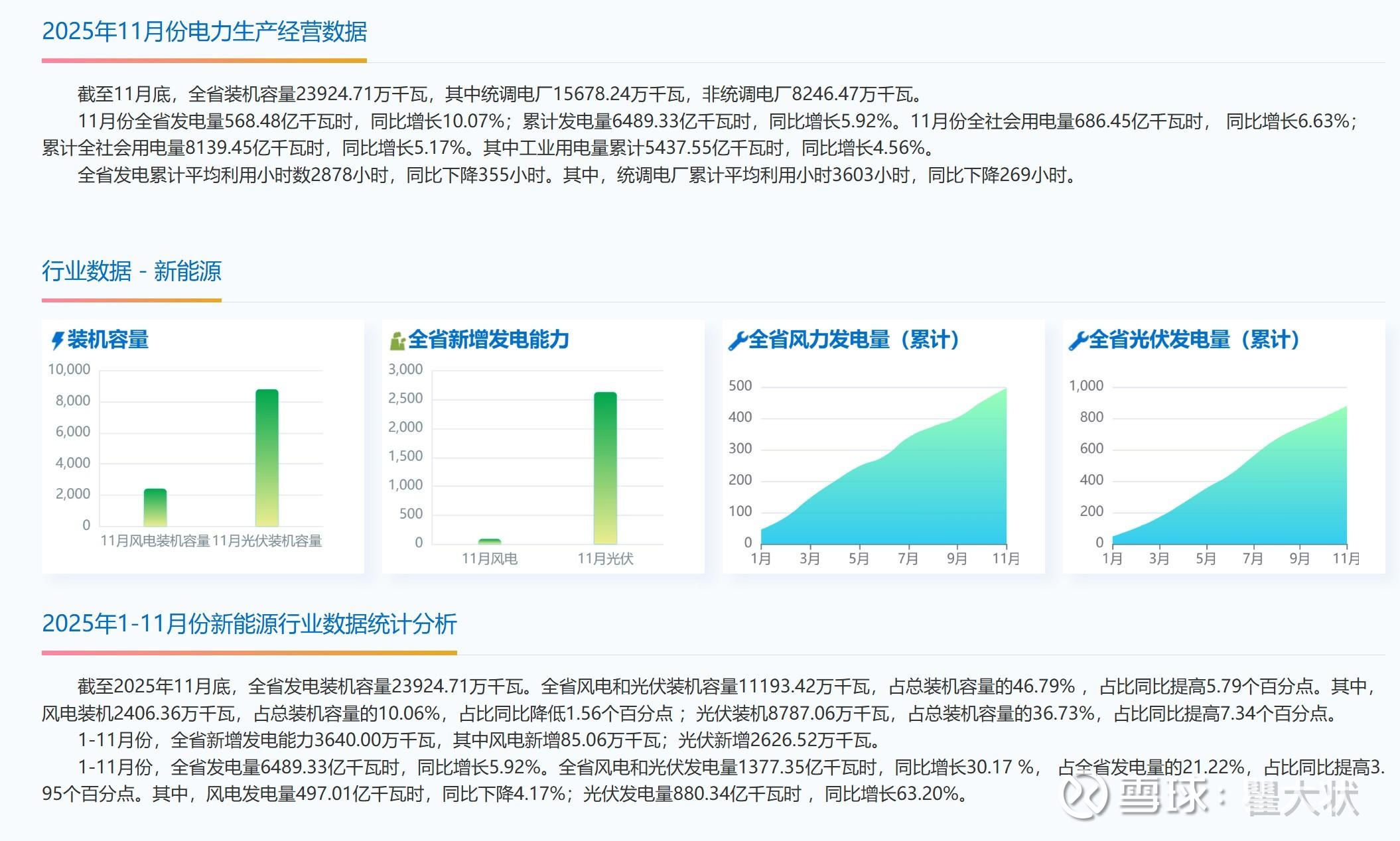Image resolution: width=1400 pixels, height=841 pixels.
Task: Click the 全省风力发电量（累计） title text
Action: coord(854,340)
